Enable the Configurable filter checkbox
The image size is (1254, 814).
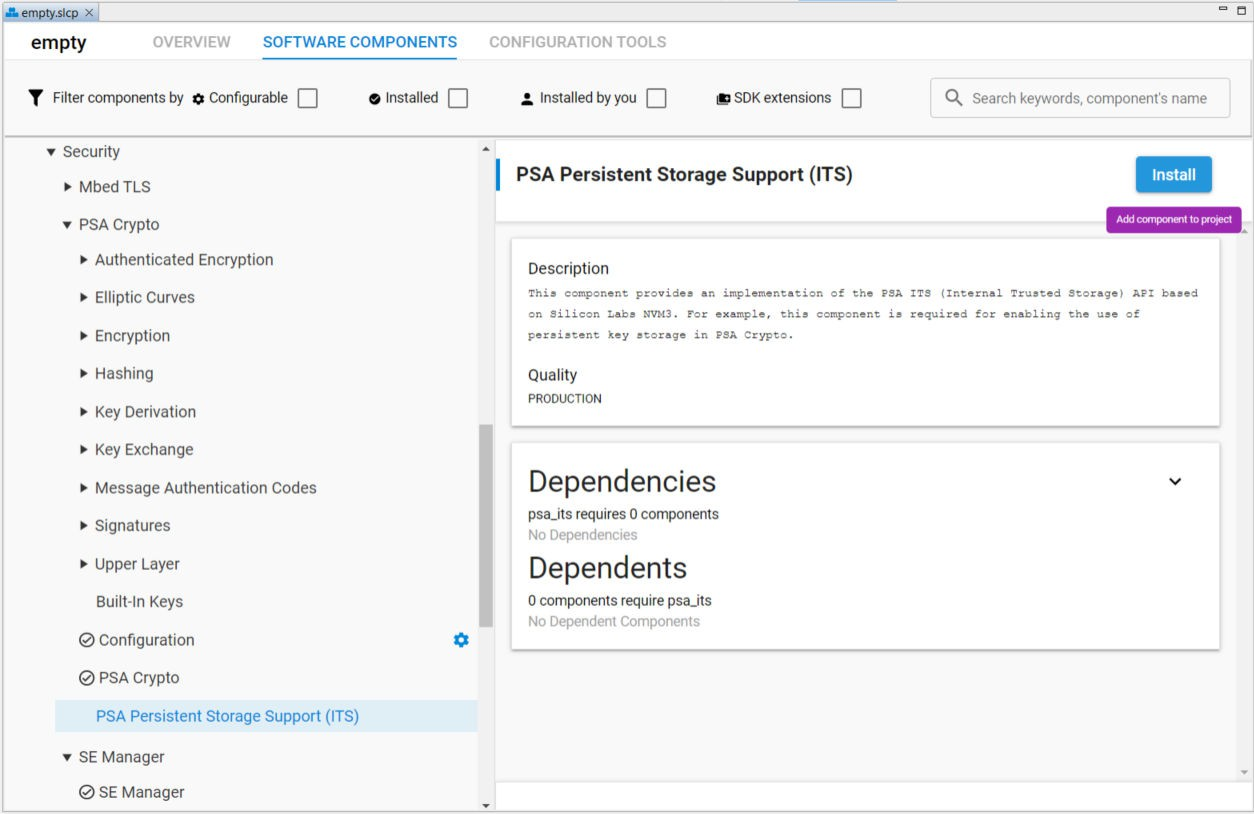point(307,97)
